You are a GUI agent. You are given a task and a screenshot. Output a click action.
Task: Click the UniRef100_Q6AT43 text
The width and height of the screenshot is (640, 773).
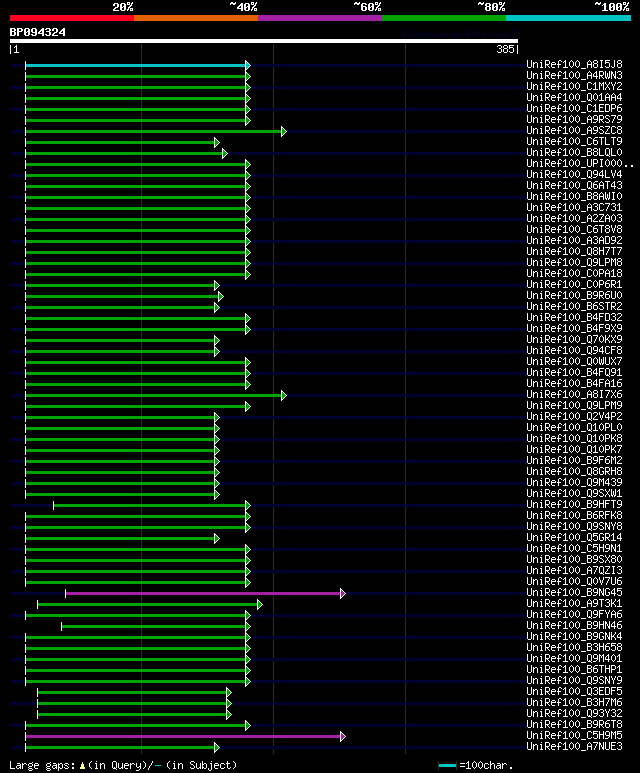coord(574,185)
